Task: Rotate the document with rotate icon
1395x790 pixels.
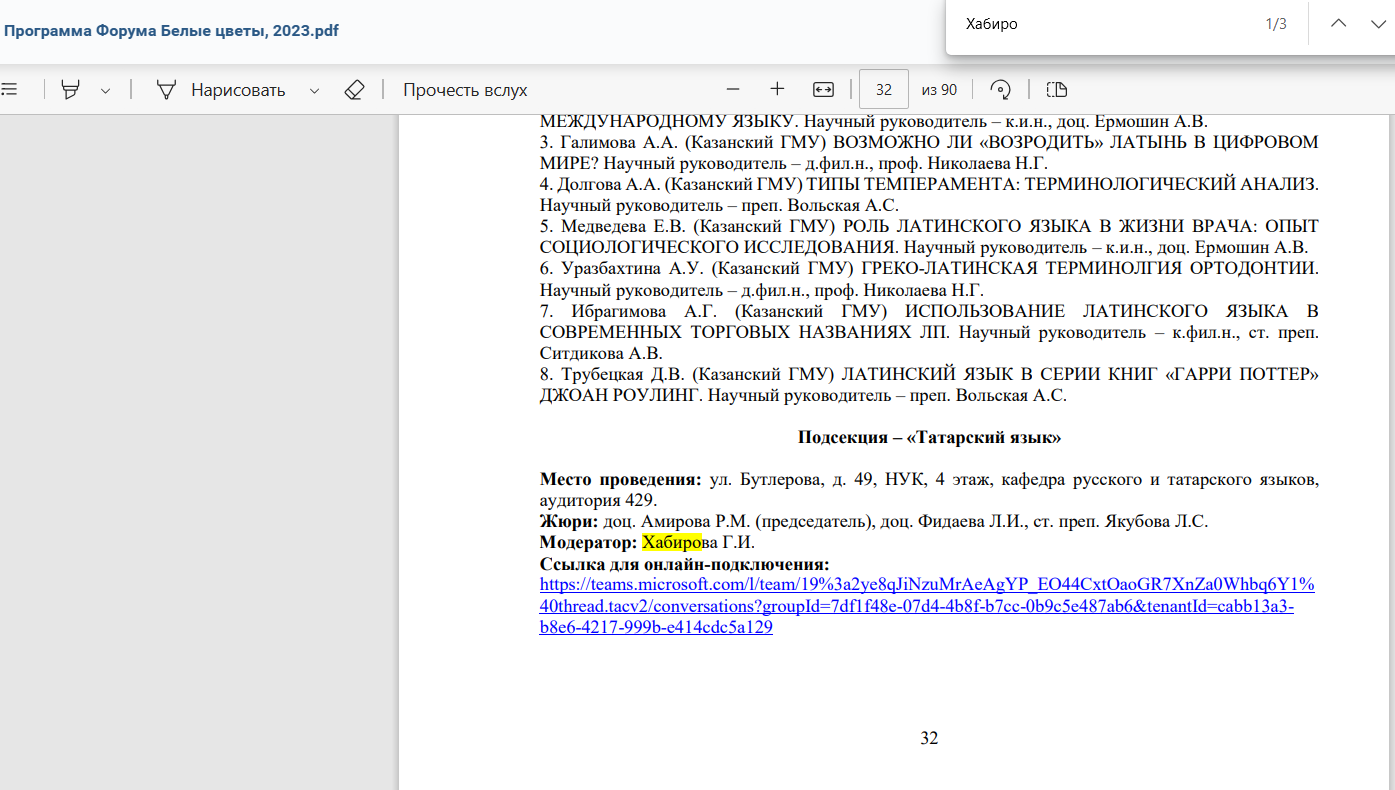Action: (x=999, y=89)
